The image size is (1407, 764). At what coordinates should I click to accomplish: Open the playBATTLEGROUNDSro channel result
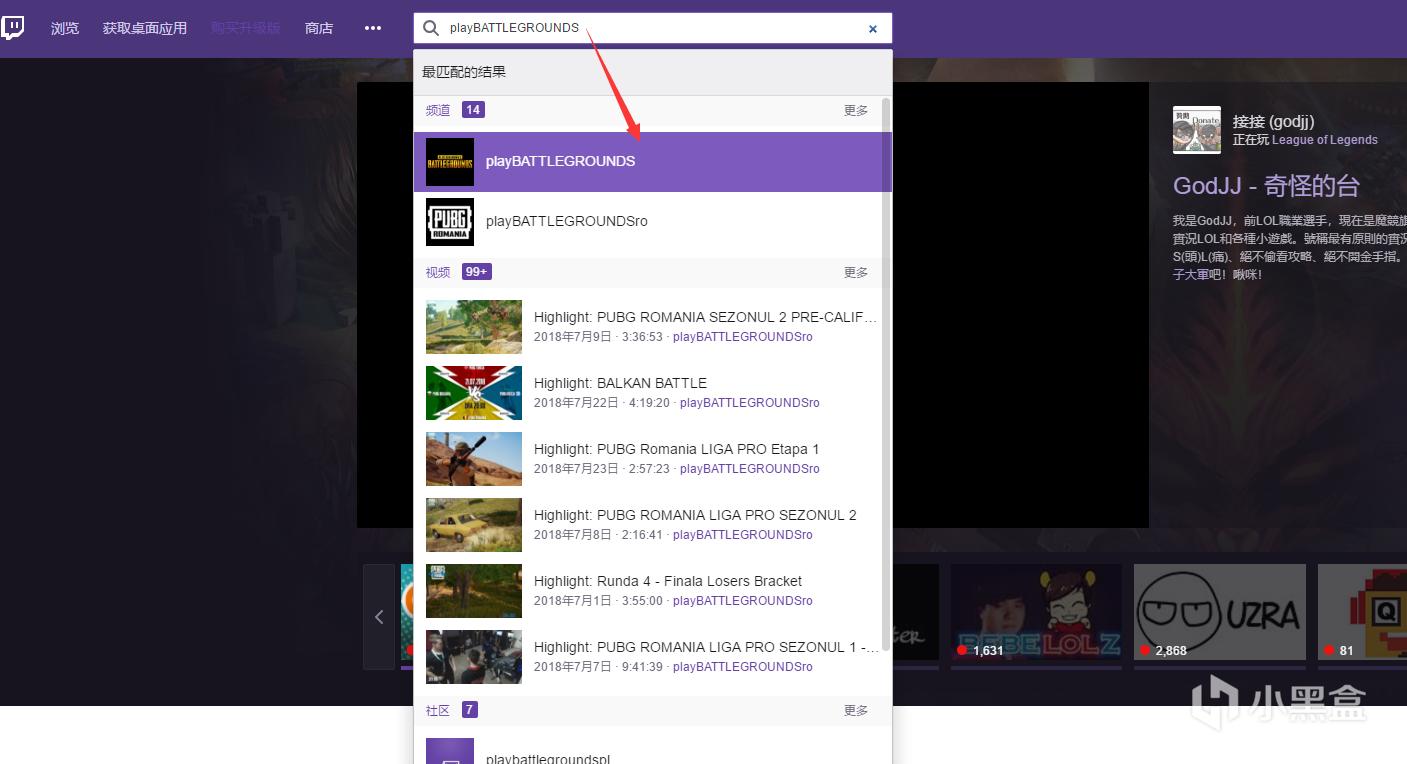(x=566, y=221)
